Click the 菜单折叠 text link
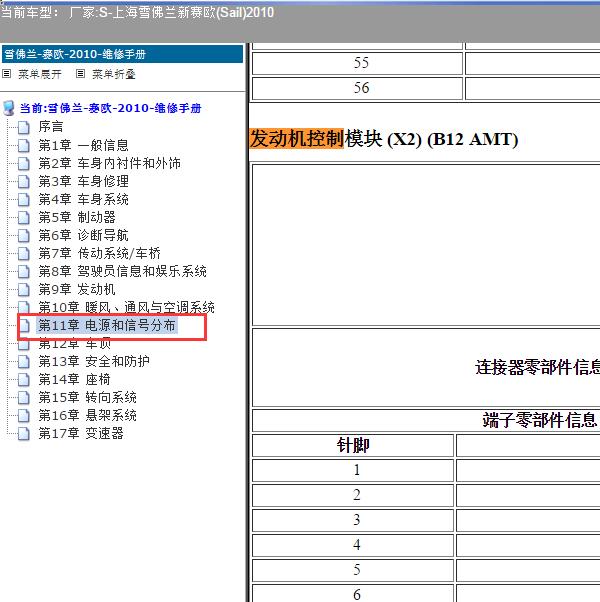 click(x=114, y=74)
